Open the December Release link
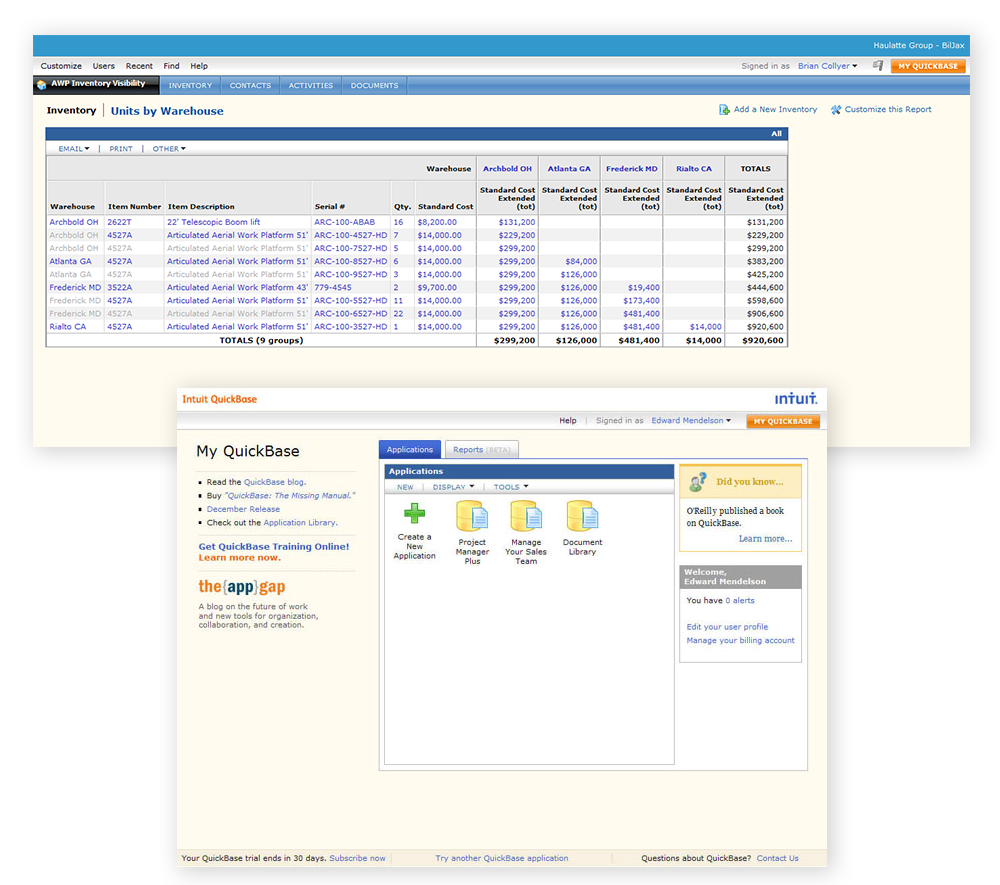This screenshot has width=1000, height=885. pyautogui.click(x=243, y=509)
